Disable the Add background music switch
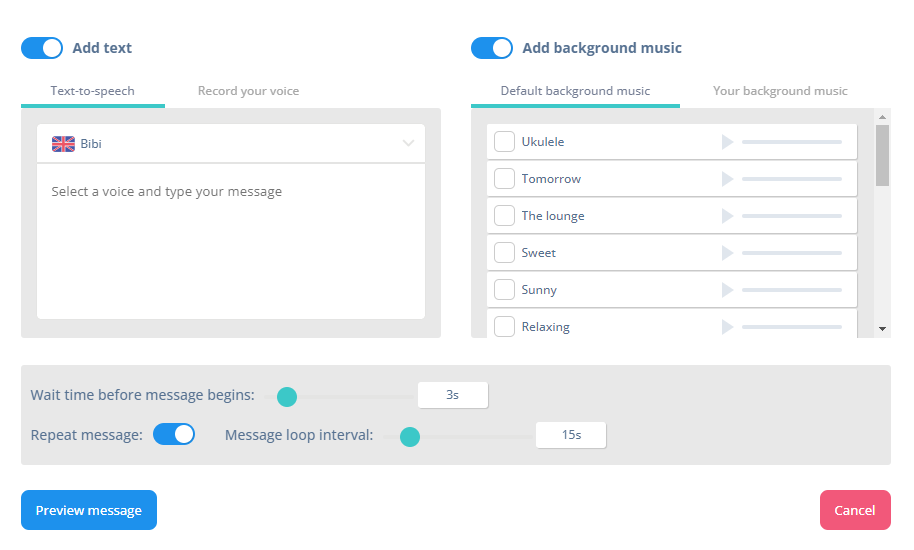The width and height of the screenshot is (914, 550). coord(492,48)
